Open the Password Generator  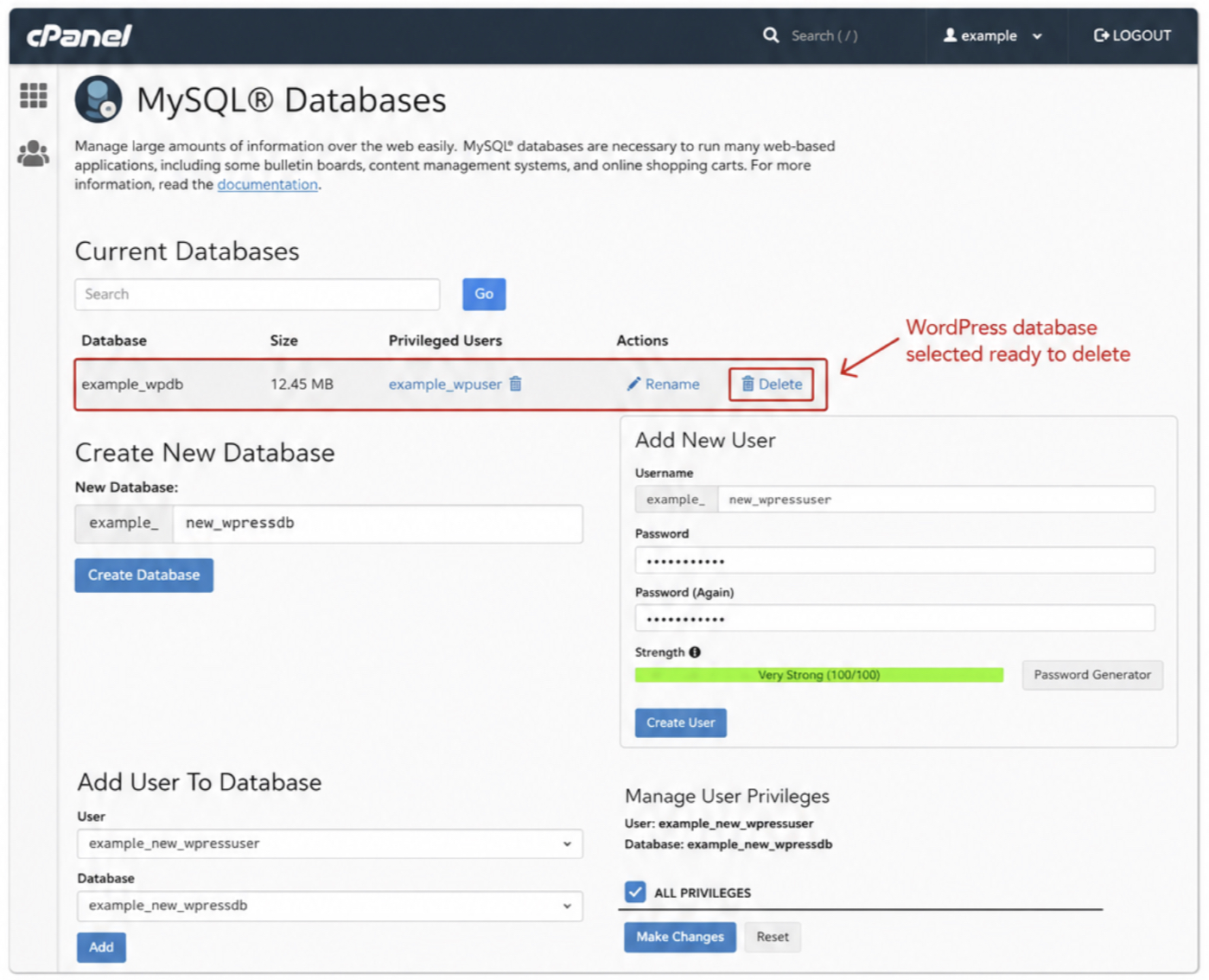pyautogui.click(x=1092, y=675)
